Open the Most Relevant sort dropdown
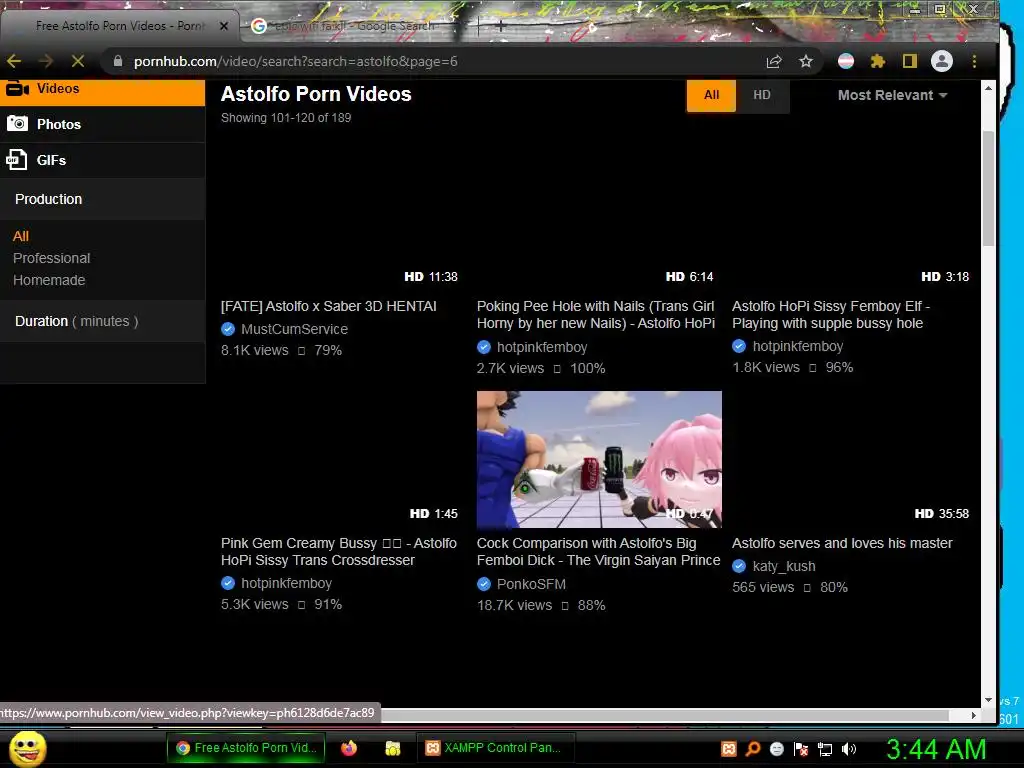 coord(892,95)
